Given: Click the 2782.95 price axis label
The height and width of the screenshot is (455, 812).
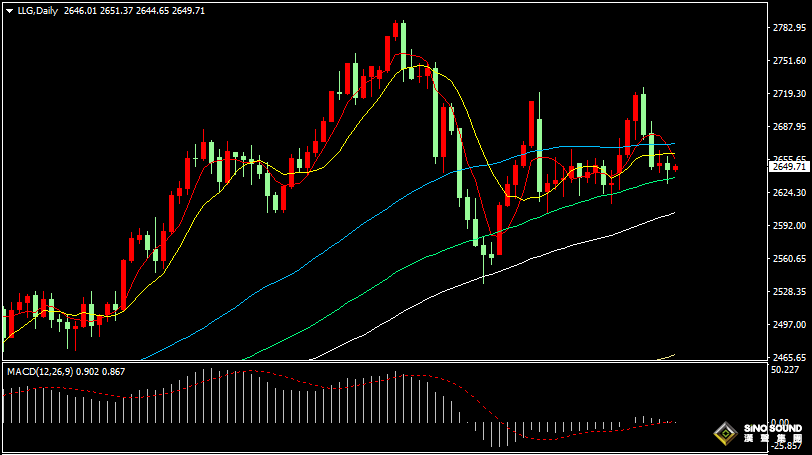Looking at the screenshot, I should tap(789, 27).
